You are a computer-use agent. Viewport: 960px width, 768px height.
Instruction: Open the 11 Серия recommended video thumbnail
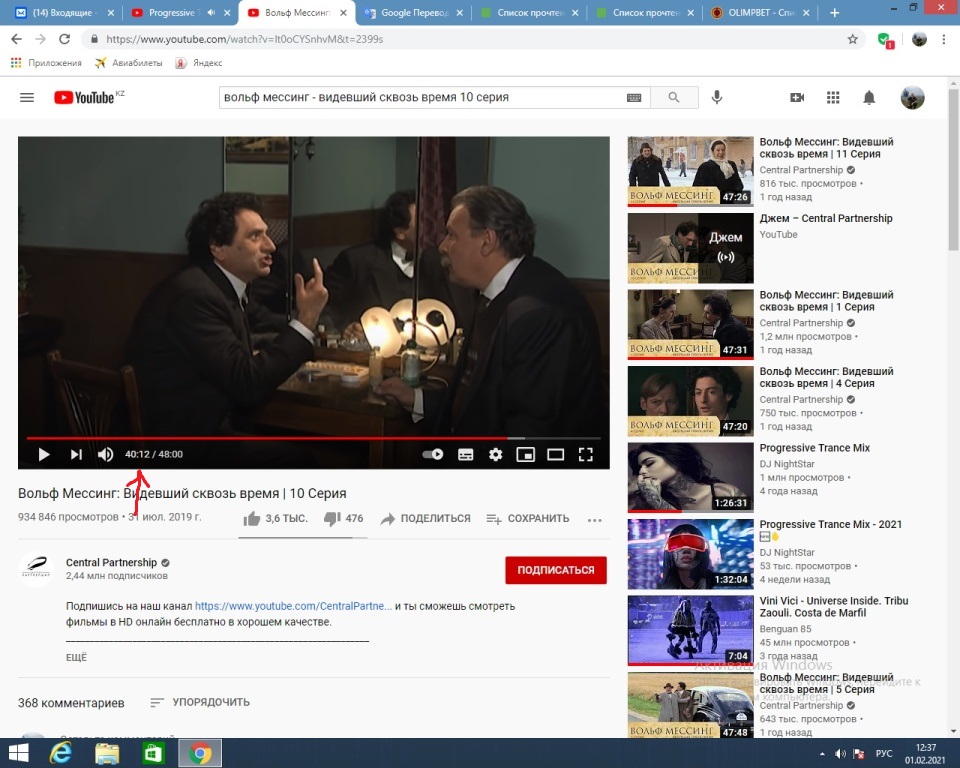tap(691, 171)
